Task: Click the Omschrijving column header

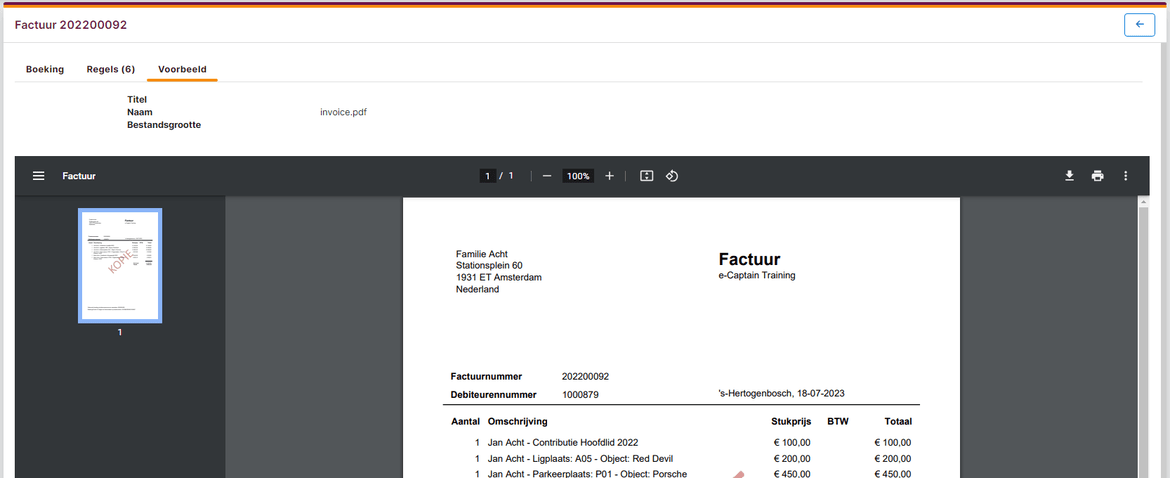Action: [x=518, y=421]
